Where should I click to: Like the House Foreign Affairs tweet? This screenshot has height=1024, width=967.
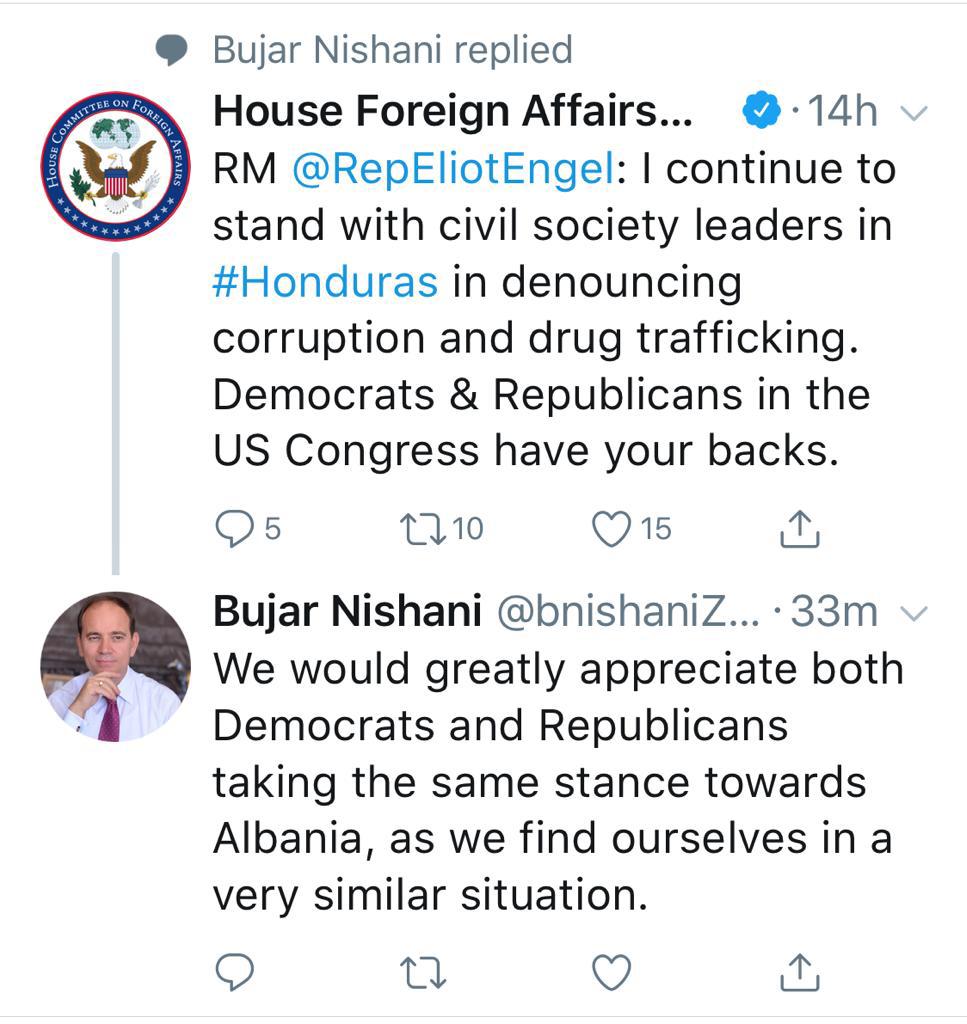(611, 529)
